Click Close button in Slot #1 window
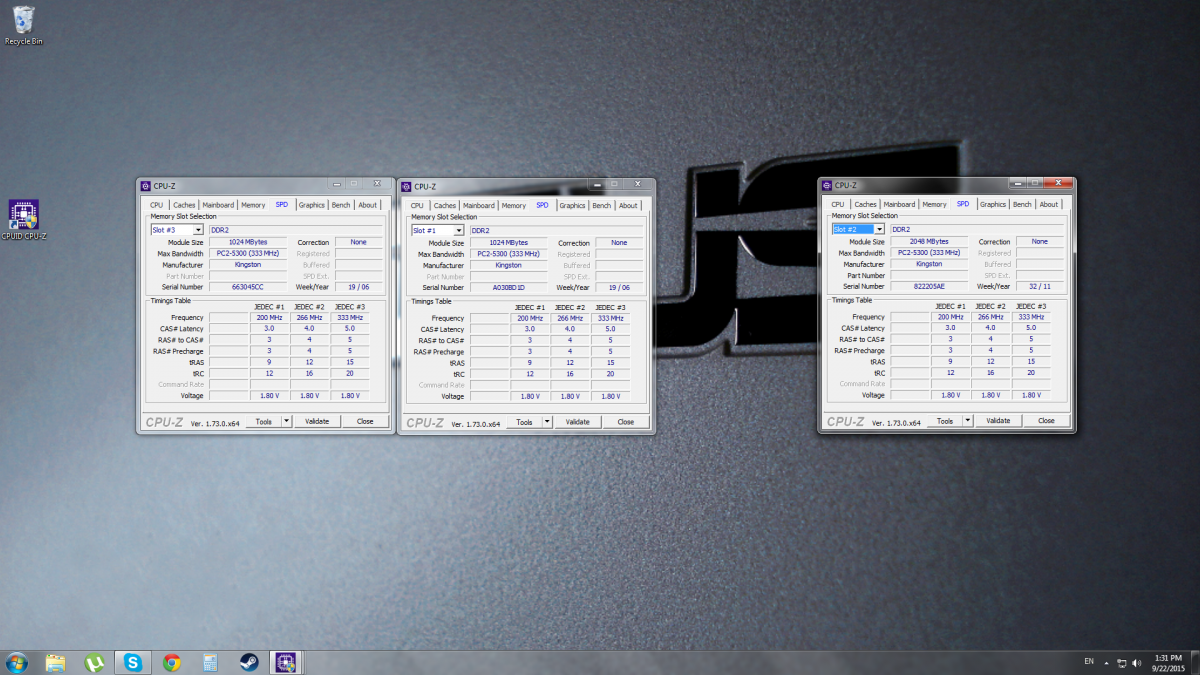Image resolution: width=1200 pixels, height=675 pixels. [626, 422]
